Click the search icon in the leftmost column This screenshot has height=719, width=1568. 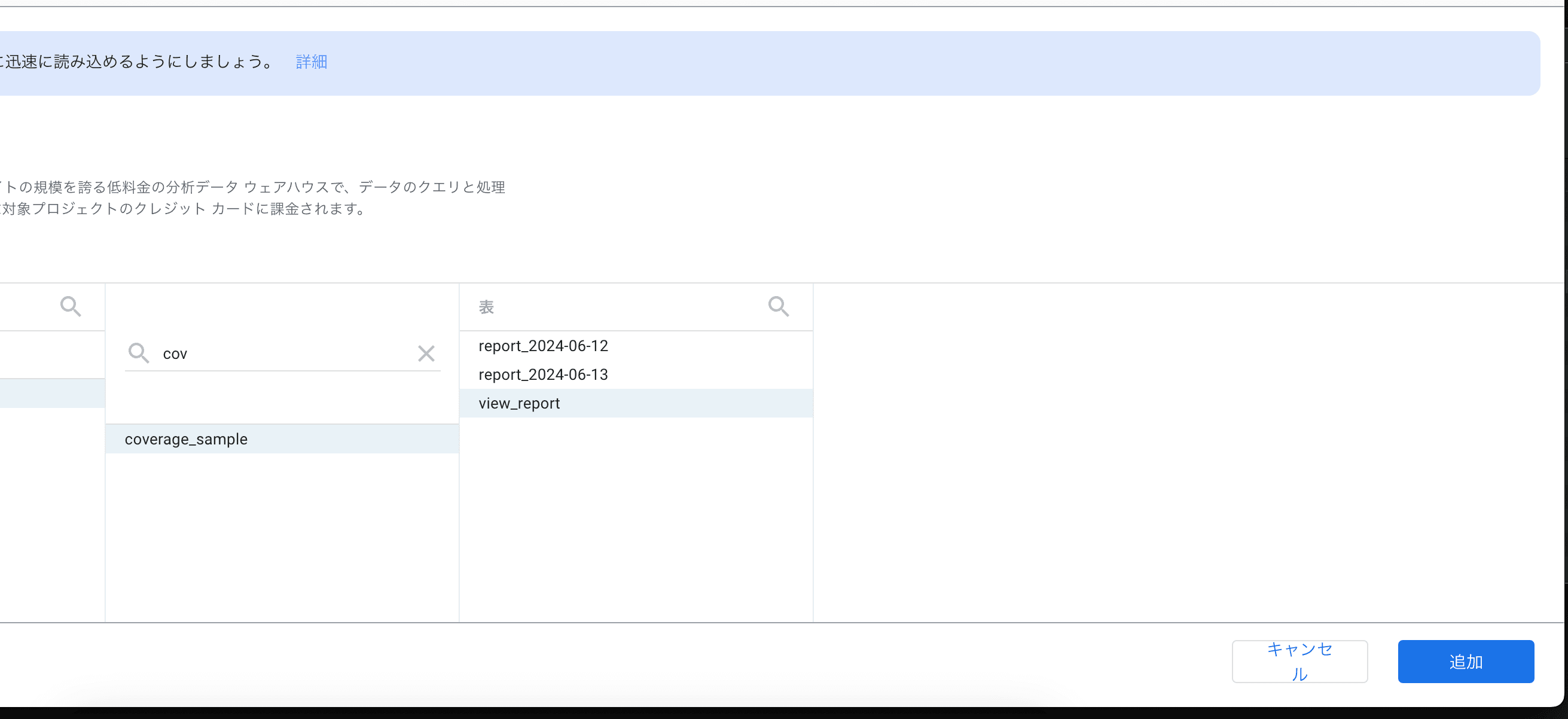(x=71, y=306)
